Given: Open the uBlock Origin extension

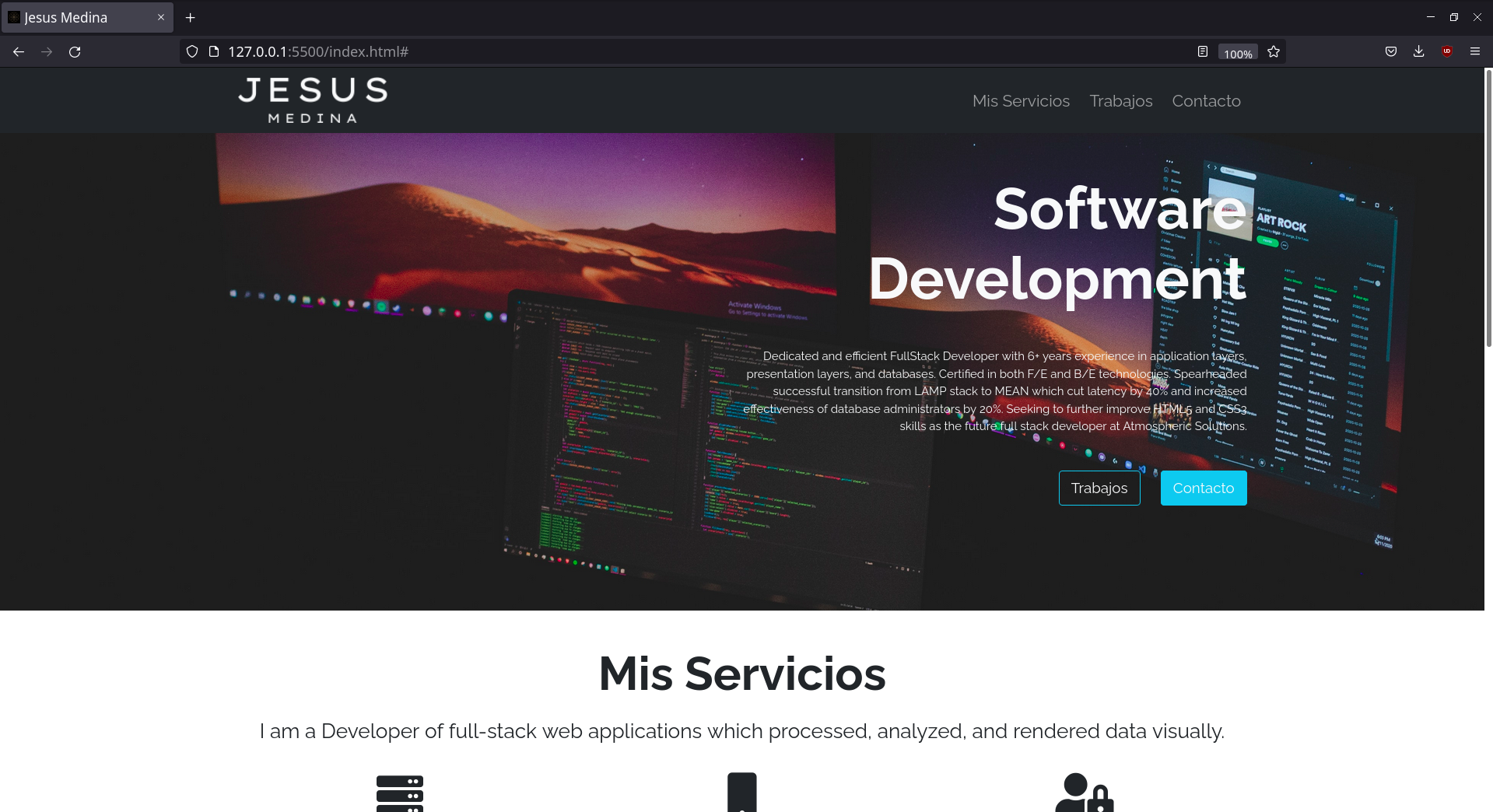Looking at the screenshot, I should (x=1447, y=51).
